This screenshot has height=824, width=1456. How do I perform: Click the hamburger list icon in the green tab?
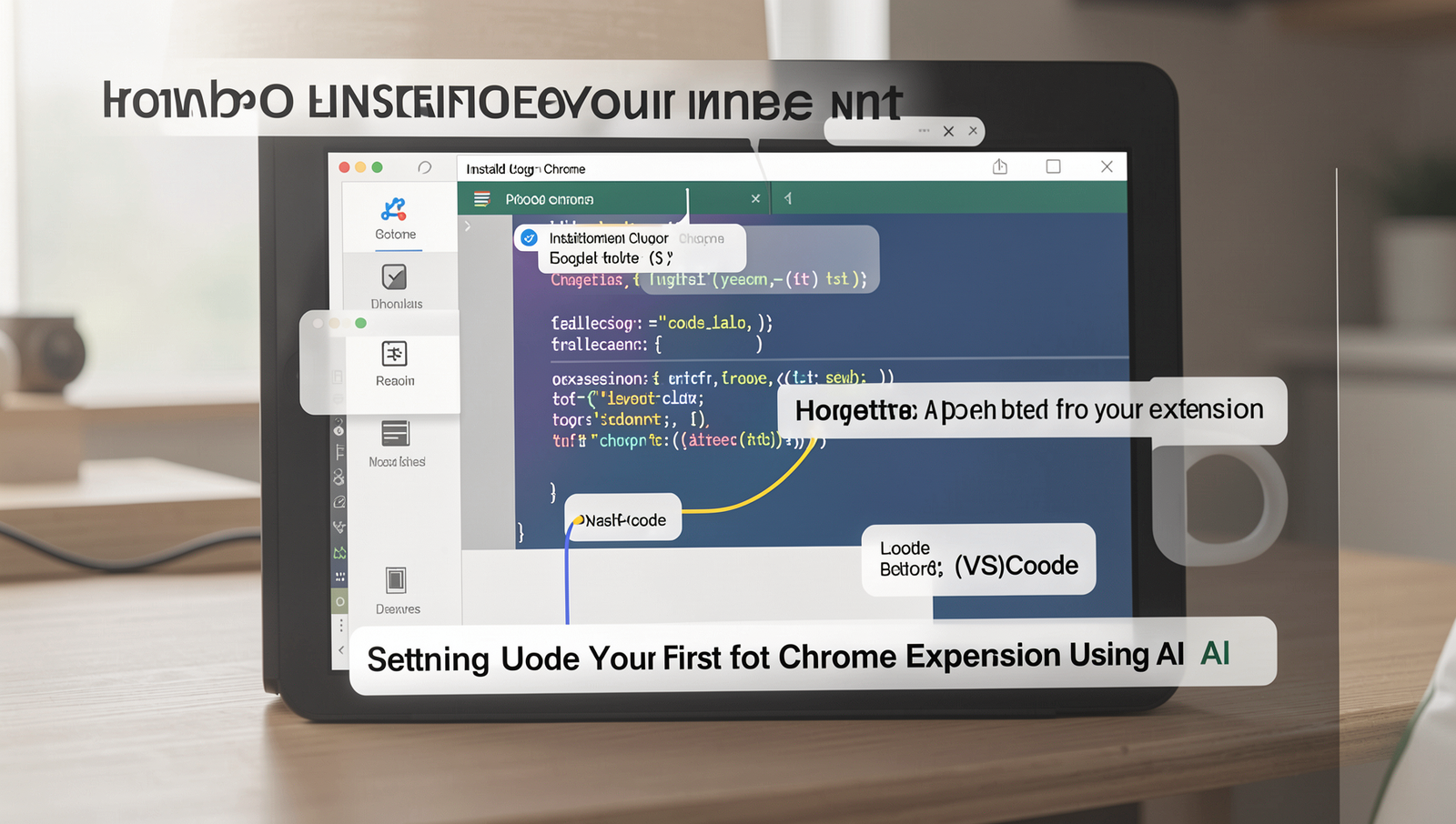coord(481,199)
